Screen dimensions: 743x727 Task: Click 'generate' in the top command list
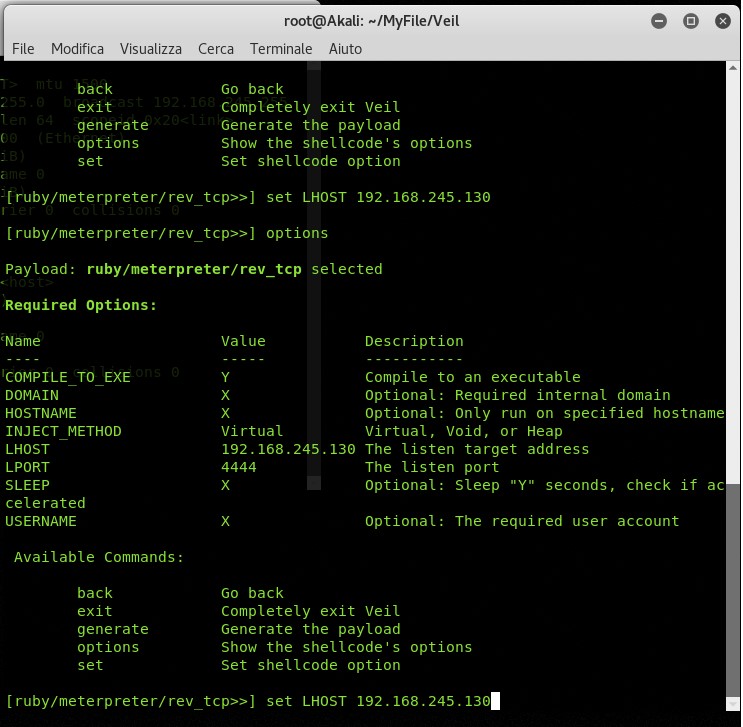[x=113, y=125]
